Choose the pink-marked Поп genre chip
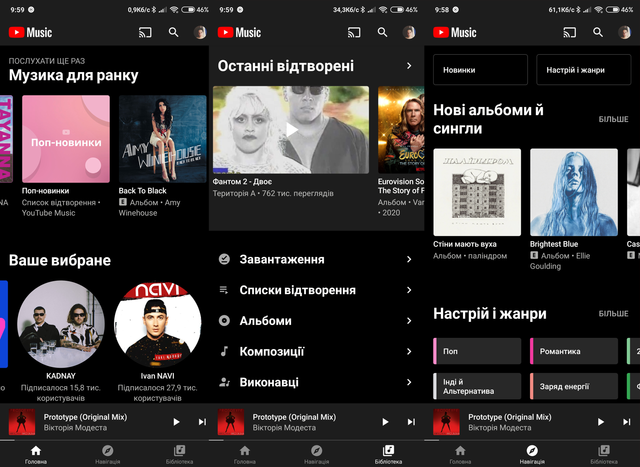Image resolution: width=640 pixels, height=467 pixels. click(x=478, y=351)
